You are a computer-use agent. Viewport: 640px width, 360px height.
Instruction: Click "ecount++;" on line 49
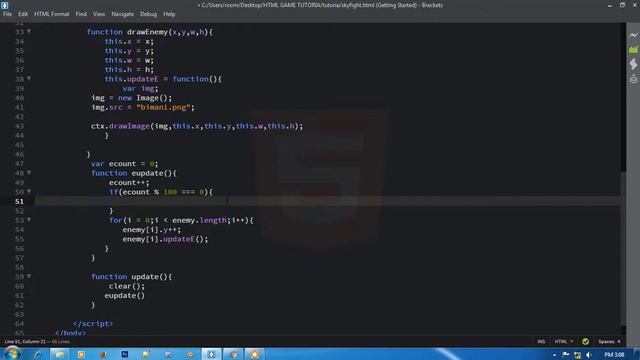click(129, 182)
